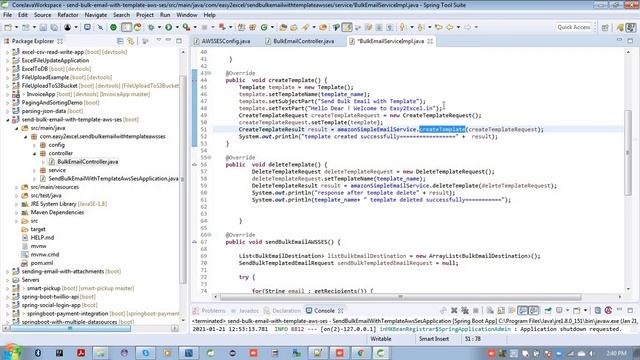The height and width of the screenshot is (360, 640).
Task: Click the Spring perspective icon
Action: 620,27
